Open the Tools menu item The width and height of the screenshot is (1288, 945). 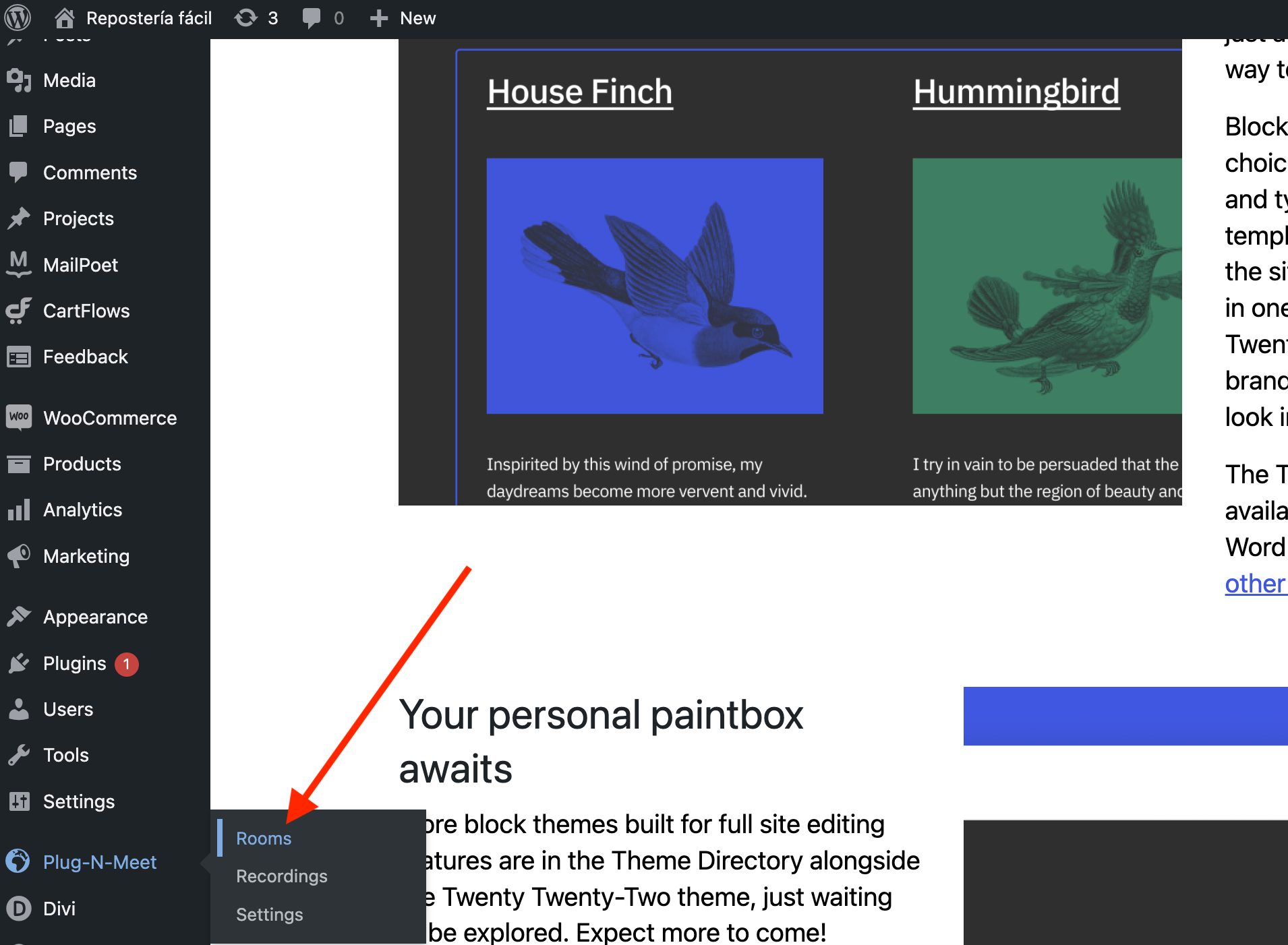(66, 755)
